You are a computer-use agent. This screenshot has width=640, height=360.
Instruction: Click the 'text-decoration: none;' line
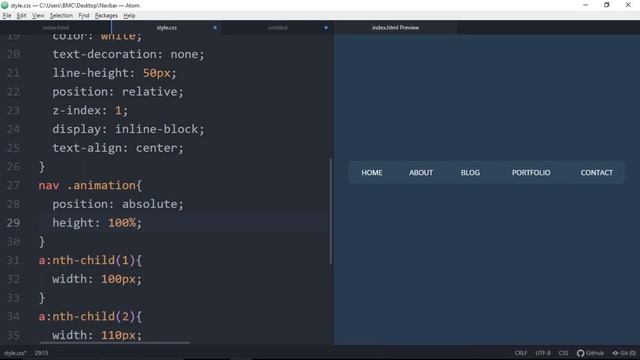coord(128,54)
